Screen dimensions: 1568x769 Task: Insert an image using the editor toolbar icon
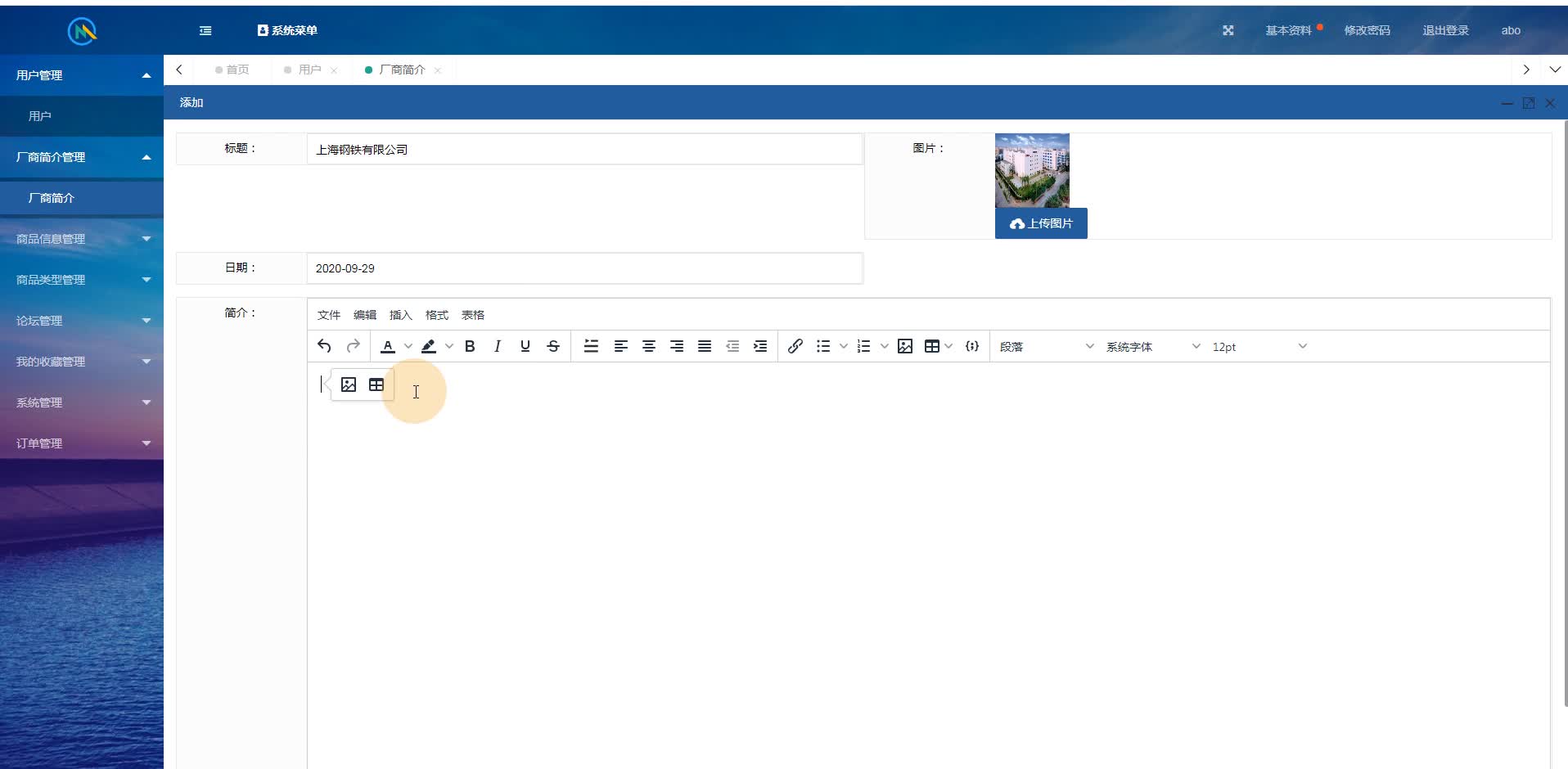[x=904, y=346]
